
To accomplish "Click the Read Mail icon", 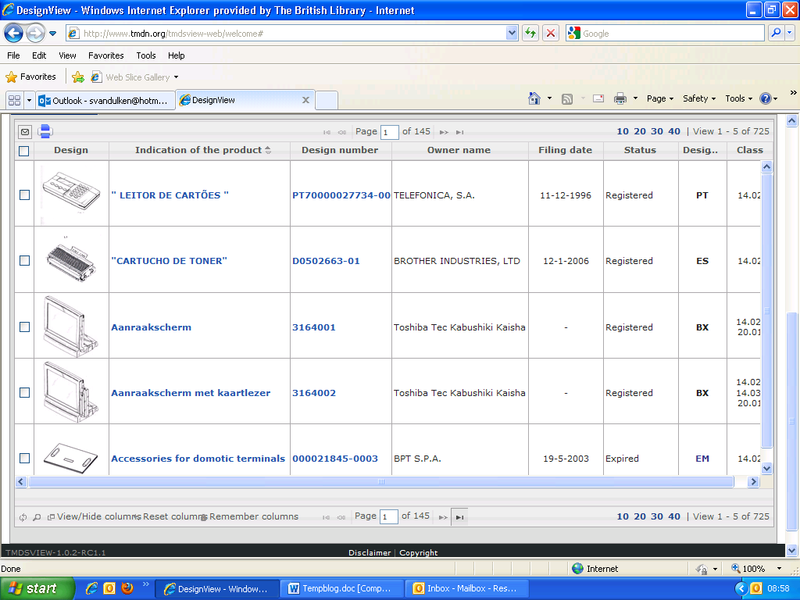I will pyautogui.click(x=598, y=98).
